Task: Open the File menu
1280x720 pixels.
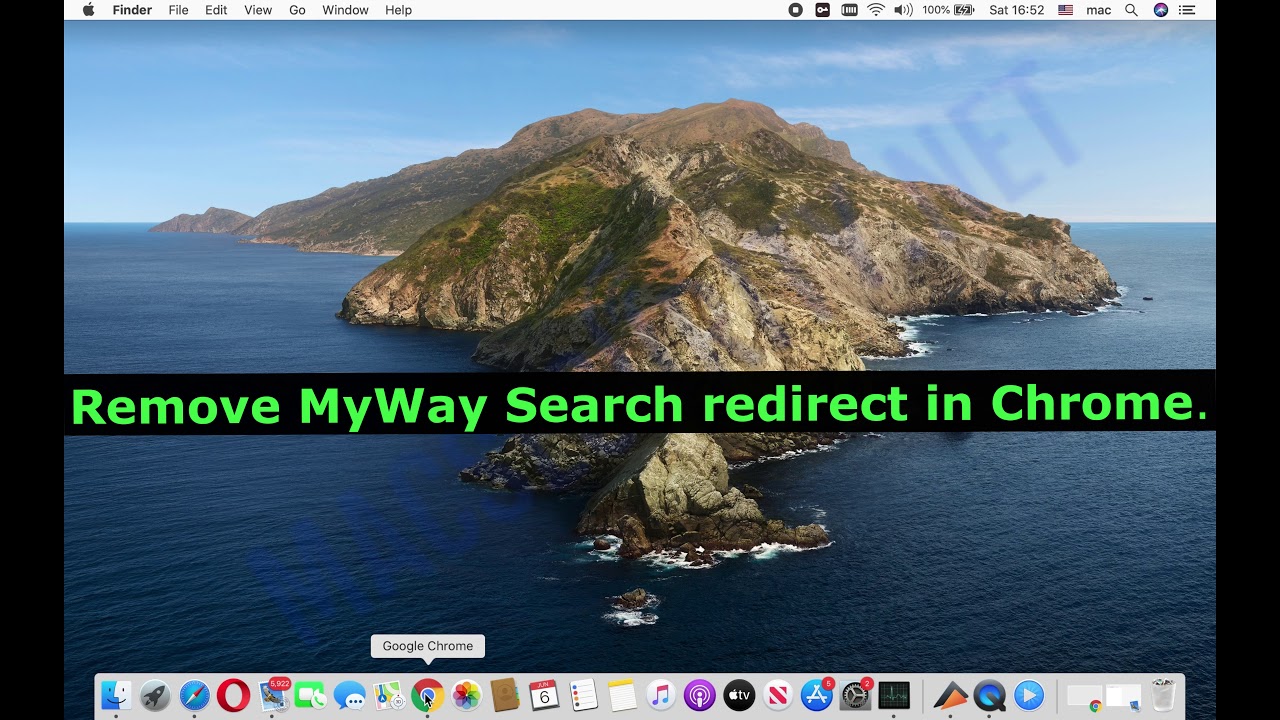Action: (x=178, y=10)
